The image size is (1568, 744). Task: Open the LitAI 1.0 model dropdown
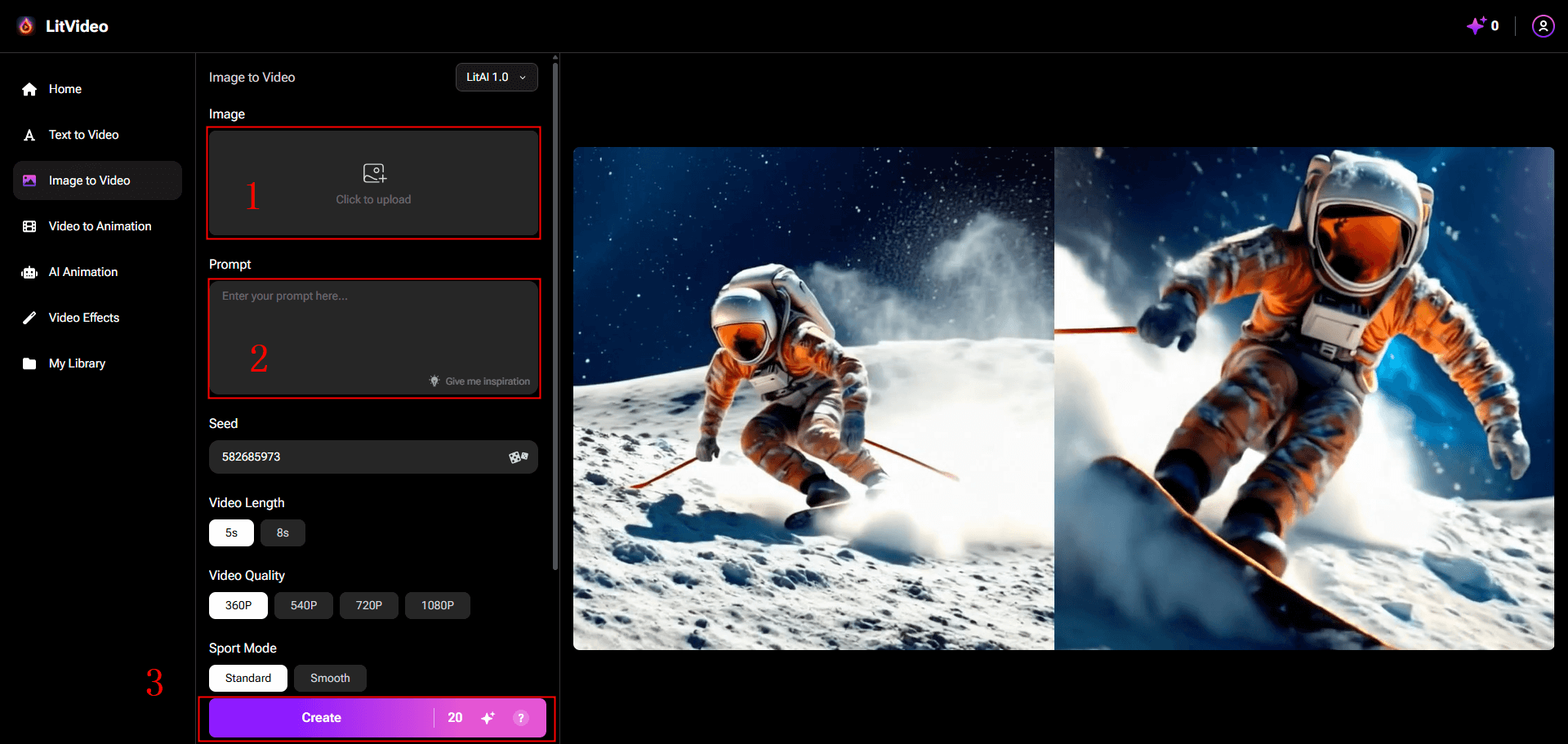[x=496, y=77]
